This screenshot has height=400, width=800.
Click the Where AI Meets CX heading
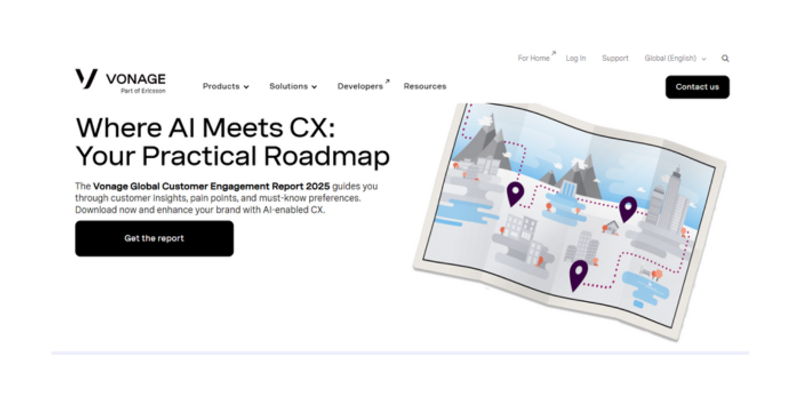click(232, 142)
